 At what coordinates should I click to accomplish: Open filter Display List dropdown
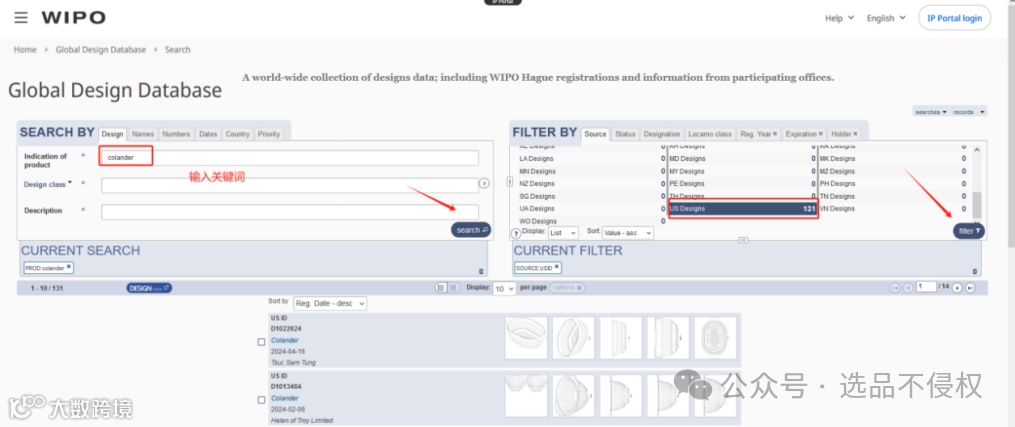(563, 232)
